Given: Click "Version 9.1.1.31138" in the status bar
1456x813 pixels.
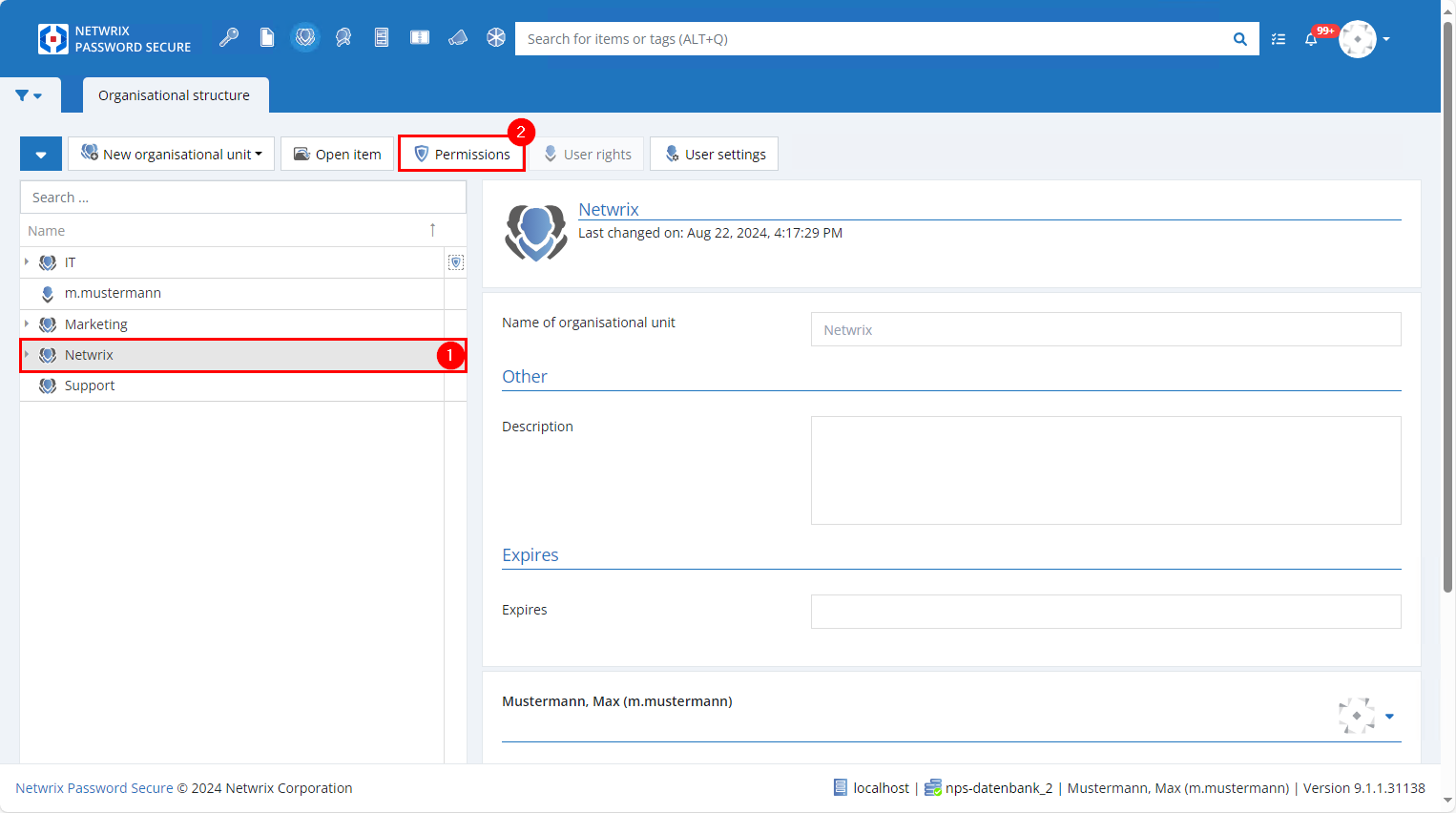Looking at the screenshot, I should pos(1364,788).
